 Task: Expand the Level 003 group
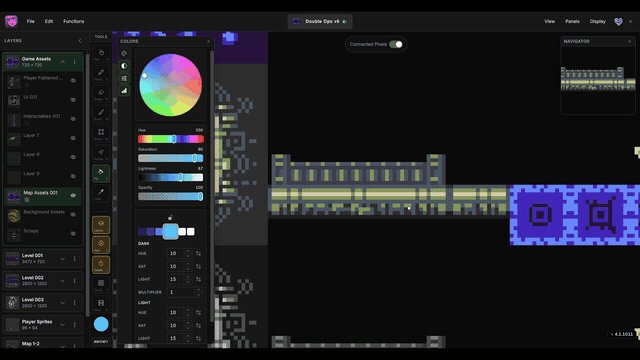62,303
